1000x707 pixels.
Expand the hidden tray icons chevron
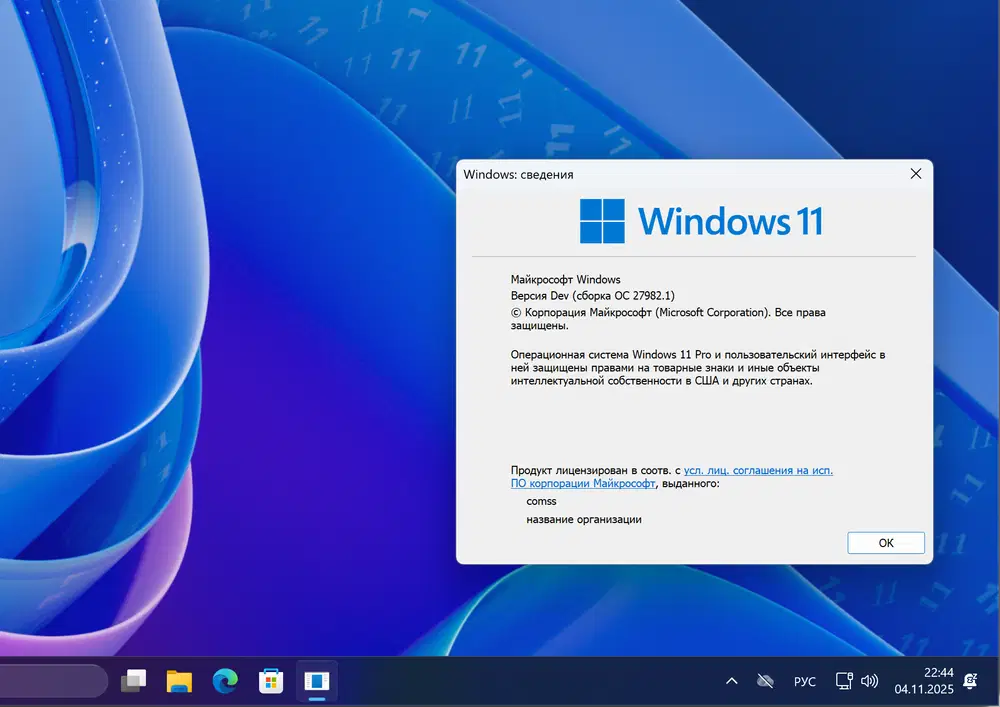tap(731, 681)
